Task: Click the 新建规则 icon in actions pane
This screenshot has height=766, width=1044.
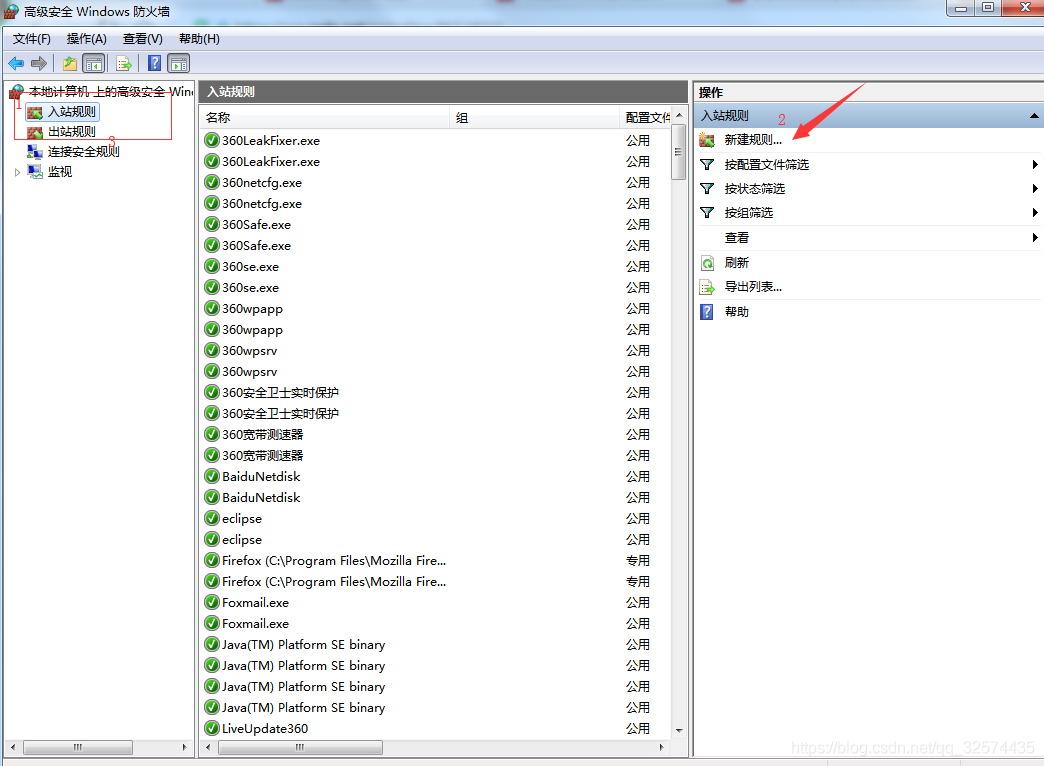Action: point(707,140)
